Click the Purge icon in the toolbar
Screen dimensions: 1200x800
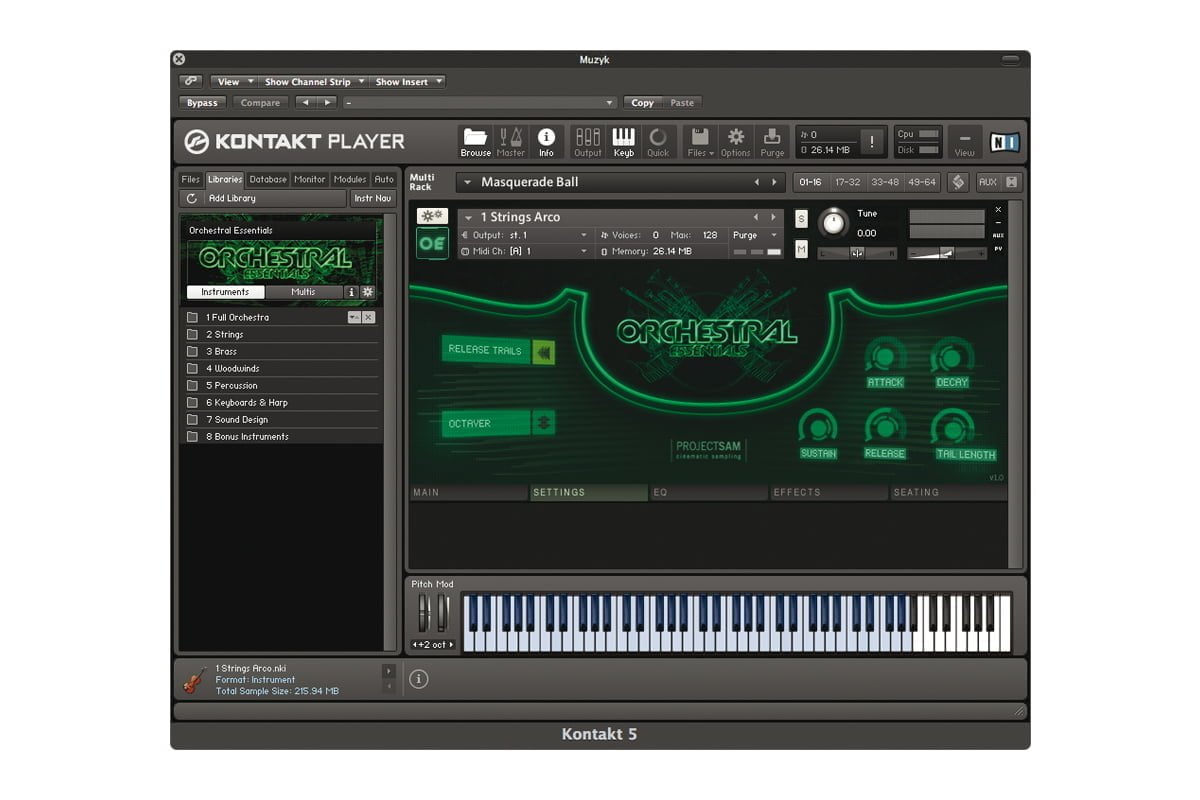click(772, 141)
